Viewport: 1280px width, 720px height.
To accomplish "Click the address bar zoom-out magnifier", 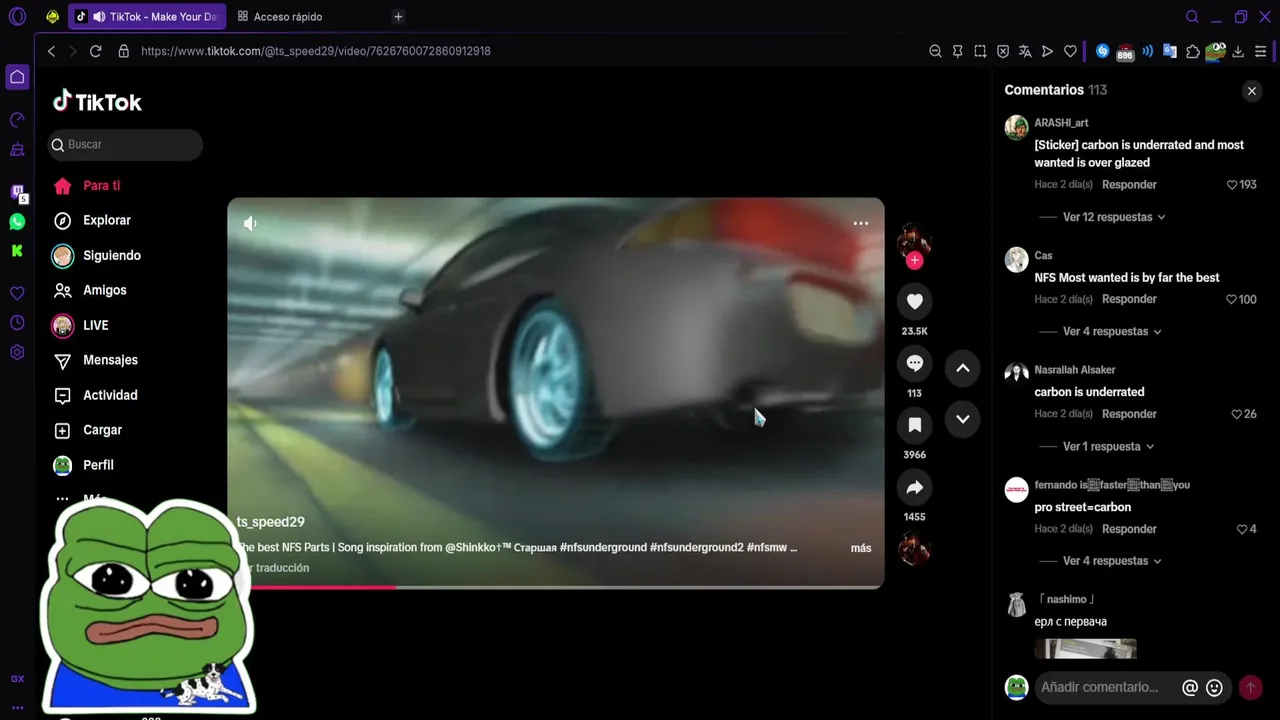I will tap(935, 51).
